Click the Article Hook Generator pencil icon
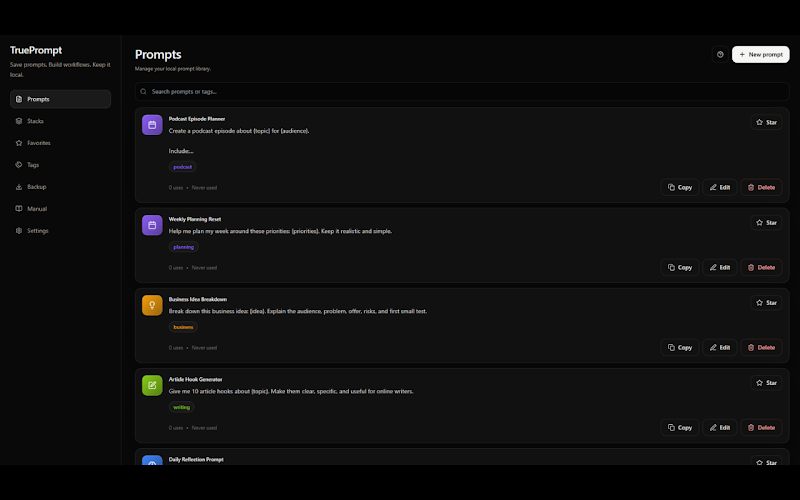This screenshot has width=800, height=500. (152, 385)
